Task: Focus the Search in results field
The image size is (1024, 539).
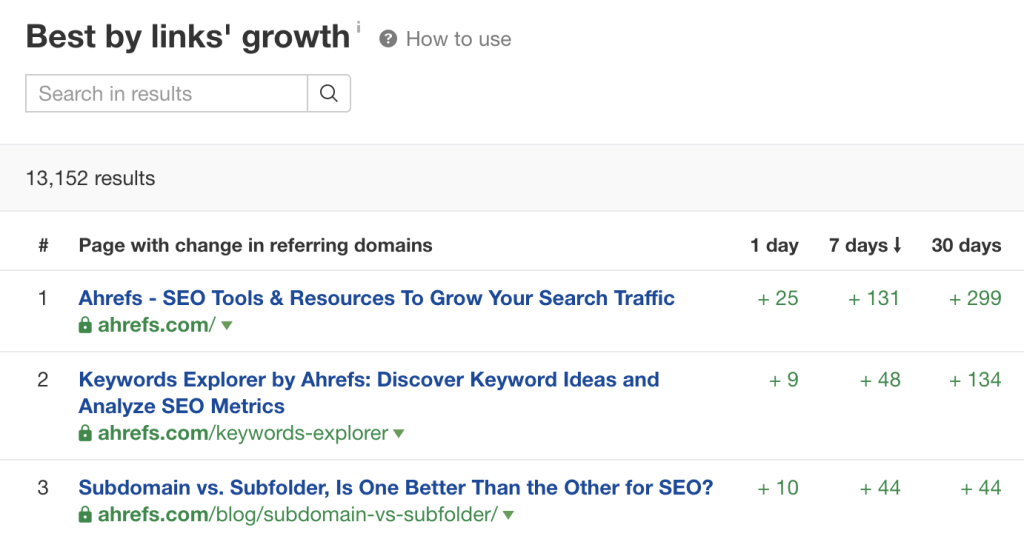Action: point(166,94)
